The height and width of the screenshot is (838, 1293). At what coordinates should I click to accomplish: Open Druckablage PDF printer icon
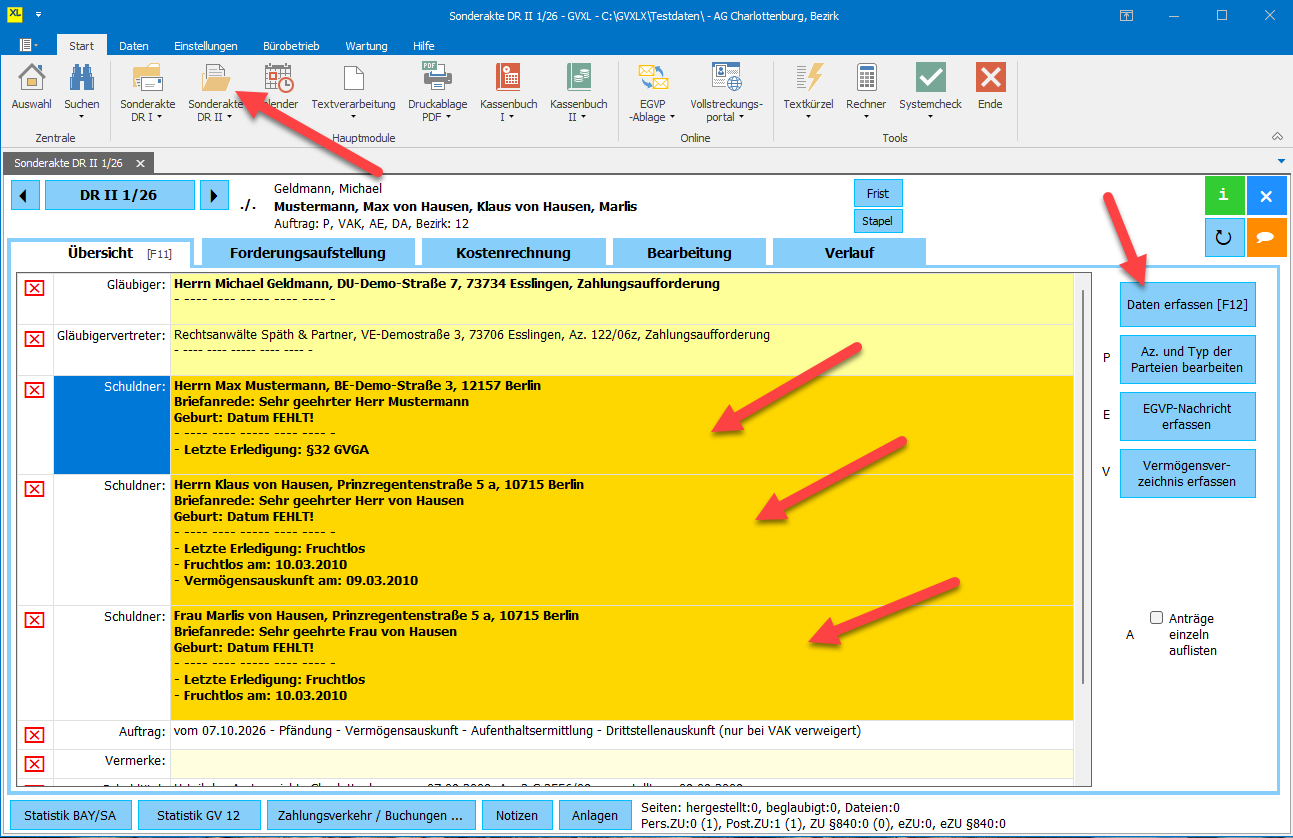point(436,78)
